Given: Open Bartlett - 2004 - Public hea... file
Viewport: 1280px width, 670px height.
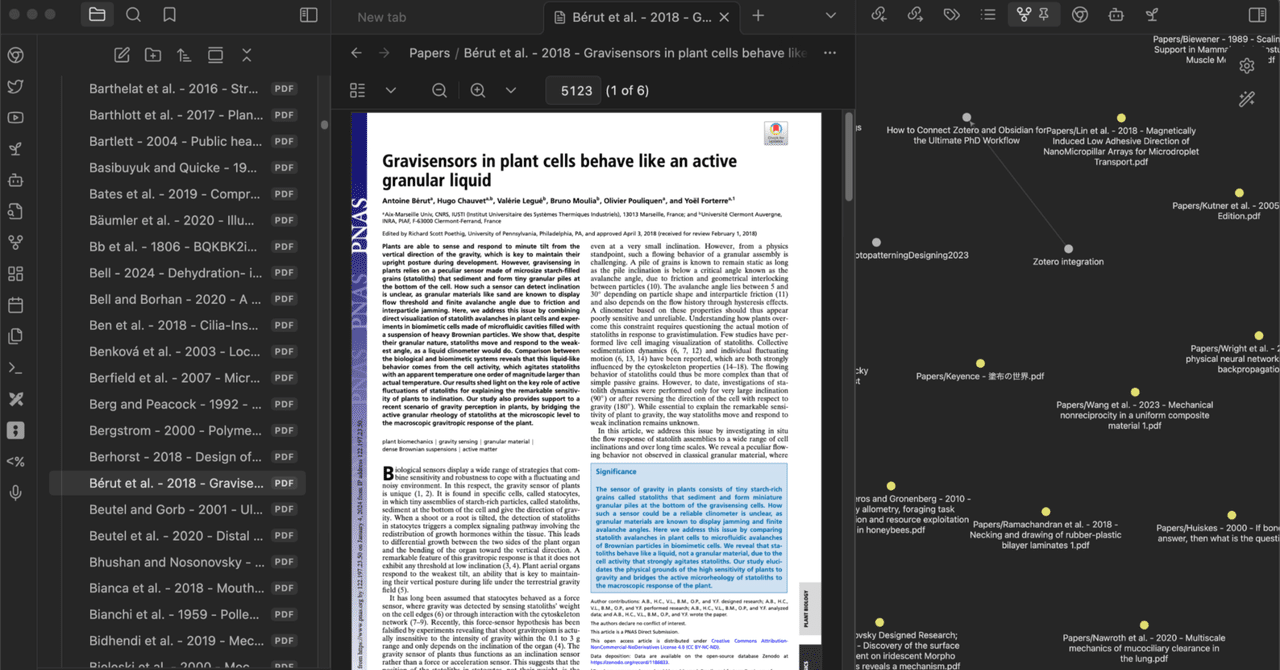Looking at the screenshot, I should click(177, 141).
